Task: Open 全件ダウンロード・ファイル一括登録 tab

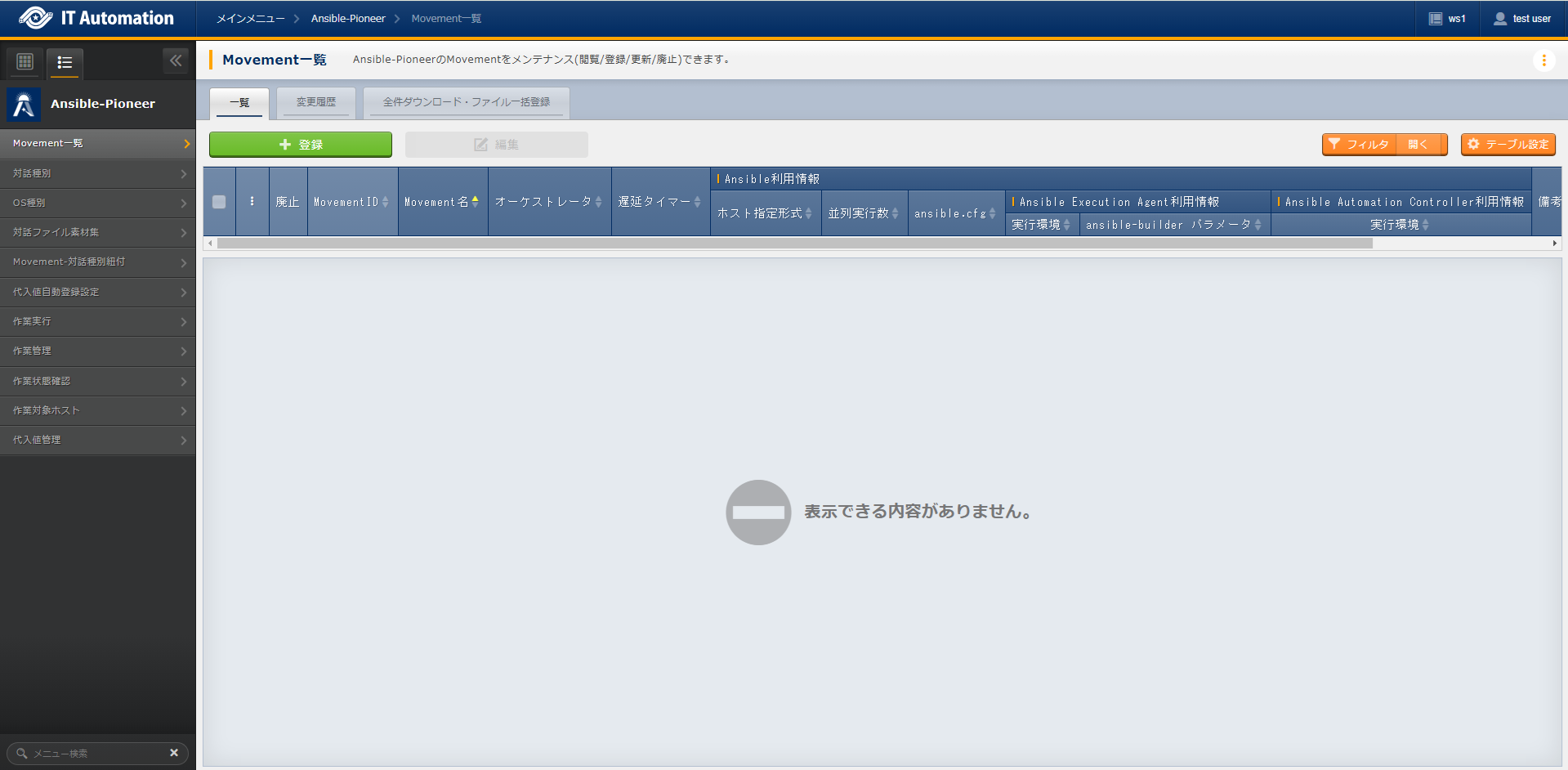Action: (x=466, y=102)
